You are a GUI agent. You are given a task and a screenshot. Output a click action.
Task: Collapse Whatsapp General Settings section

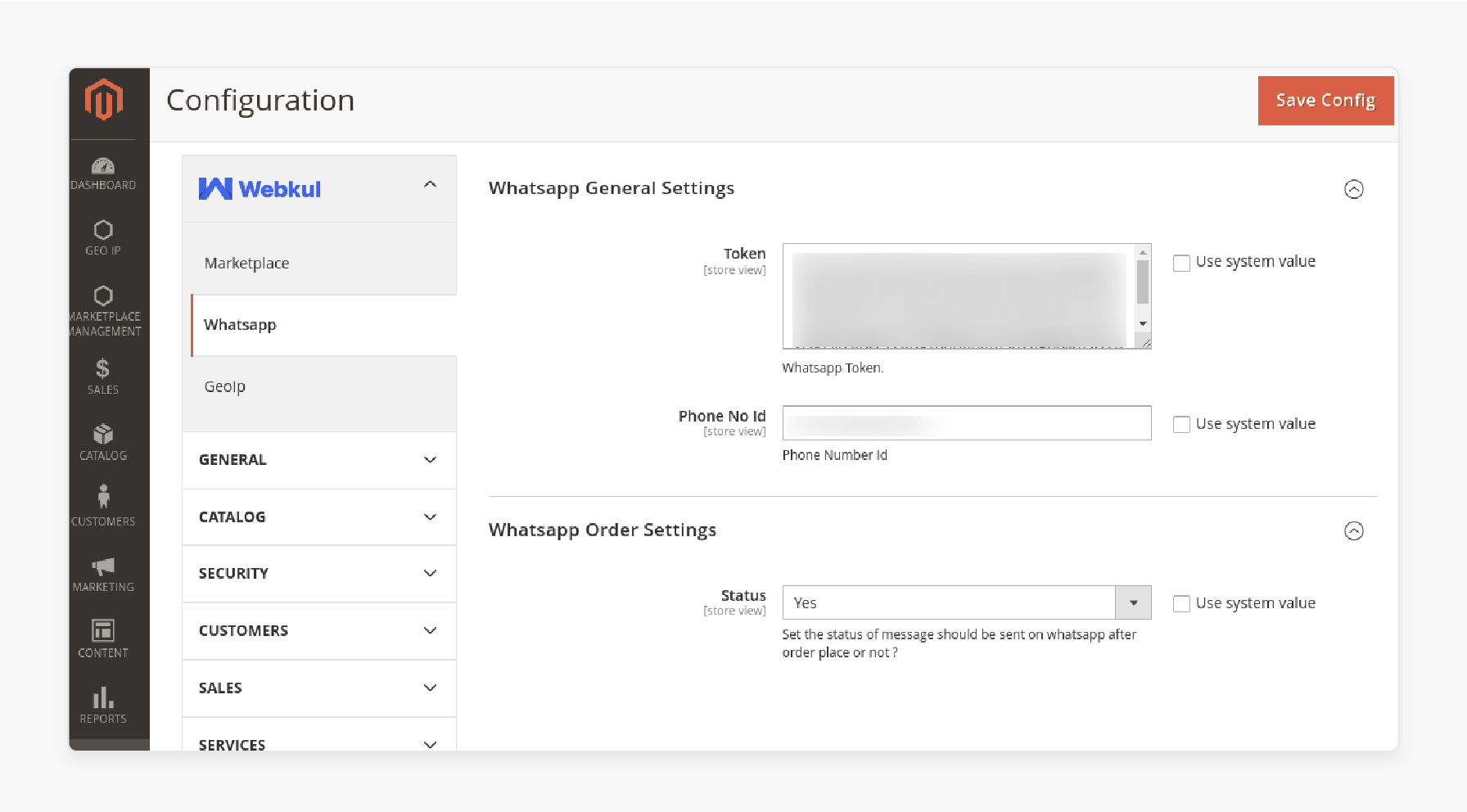point(1354,189)
